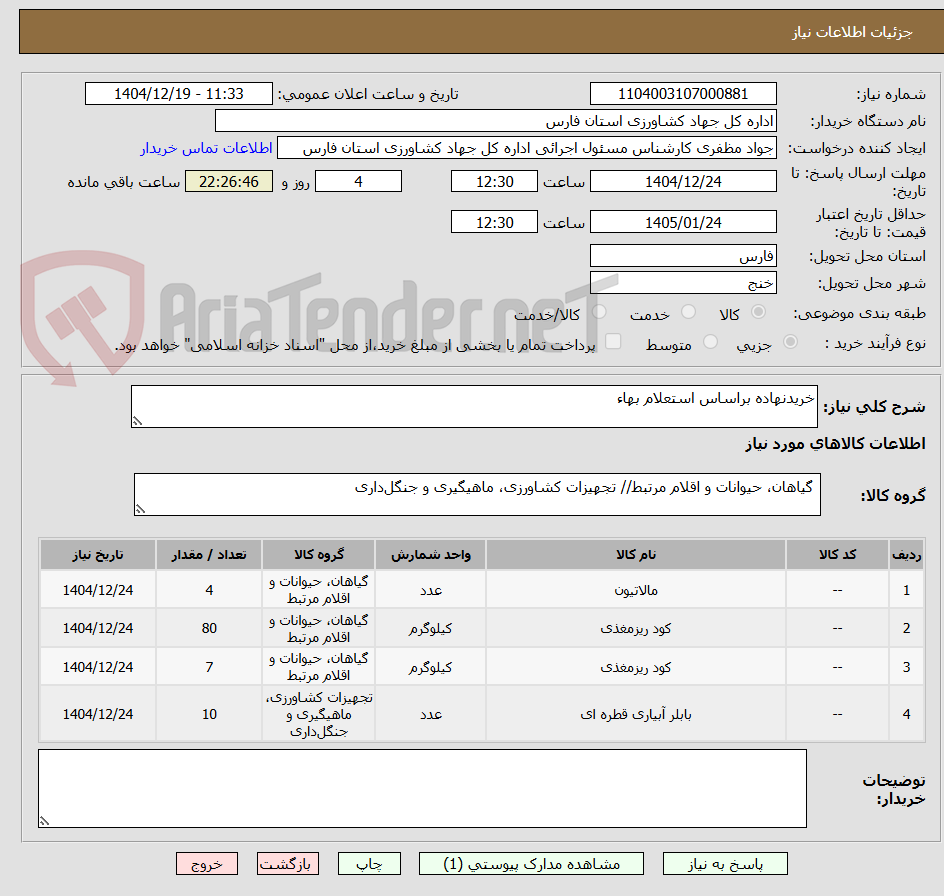944x896 pixels.
Task: Click the need number field 1104003107000881
Action: (683, 94)
